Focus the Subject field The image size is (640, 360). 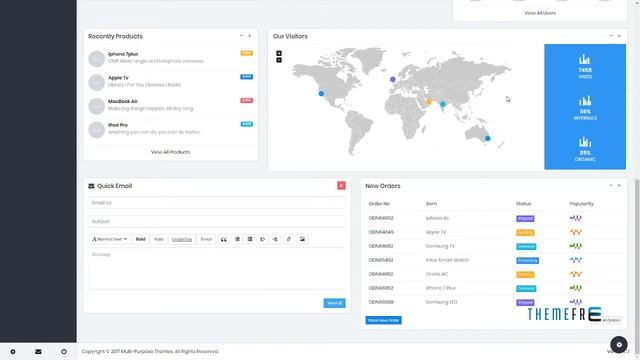[217, 221]
